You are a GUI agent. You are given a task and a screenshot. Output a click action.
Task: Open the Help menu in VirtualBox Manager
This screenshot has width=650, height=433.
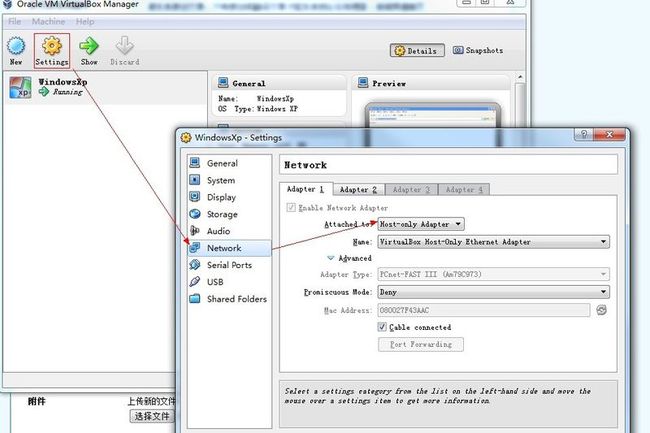coord(85,22)
